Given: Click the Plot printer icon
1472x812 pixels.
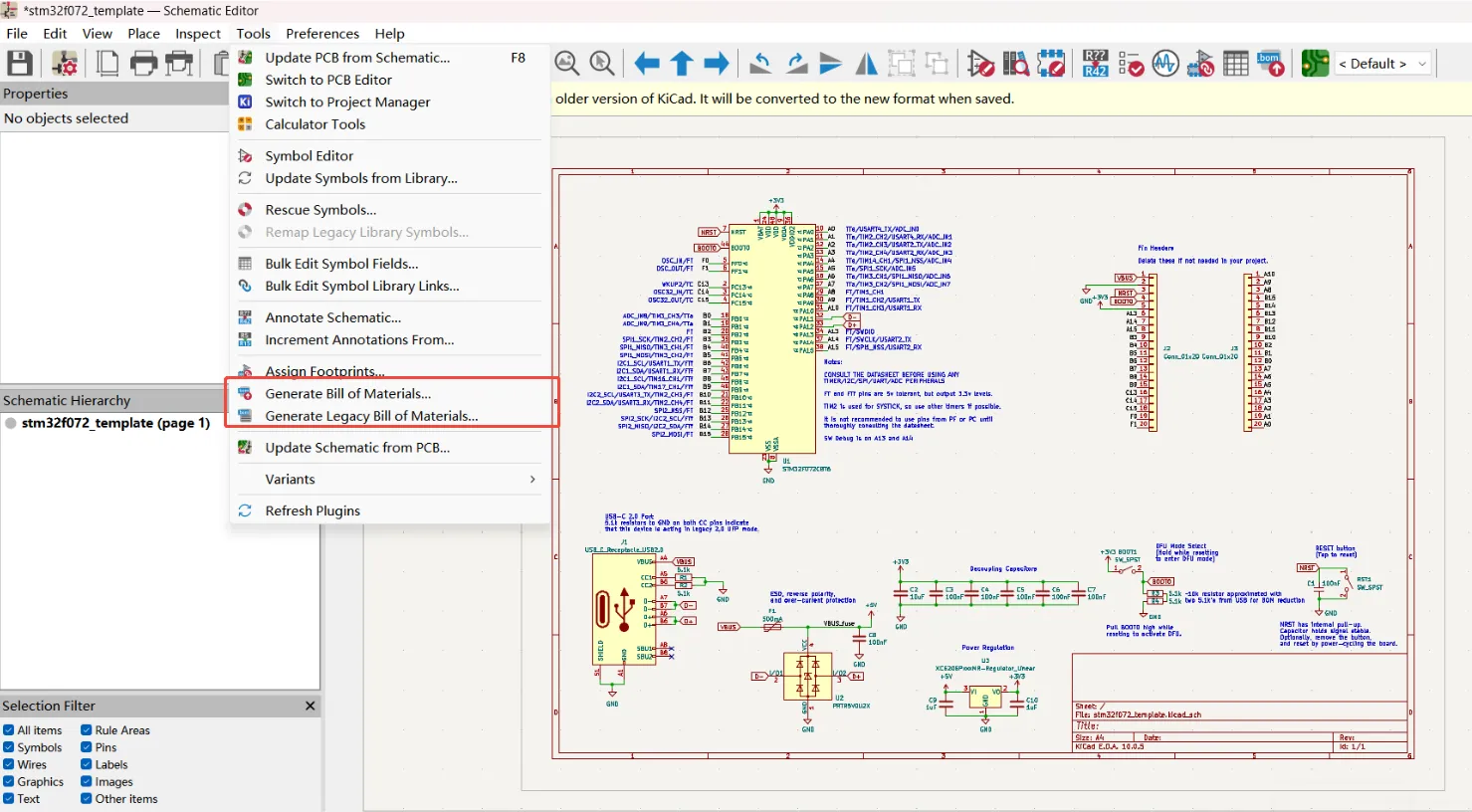Looking at the screenshot, I should pos(179,64).
